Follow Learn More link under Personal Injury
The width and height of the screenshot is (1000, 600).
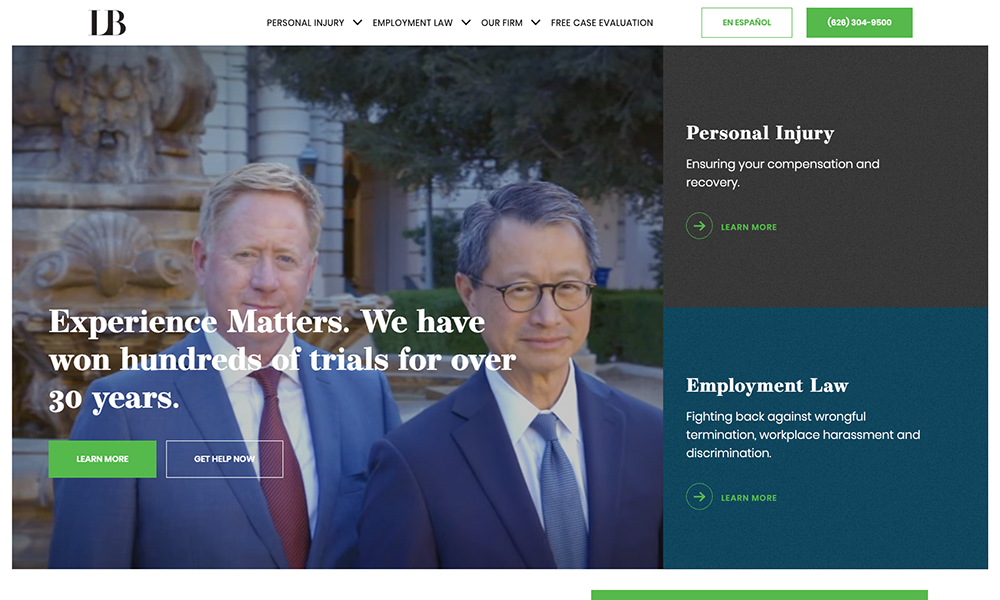click(749, 227)
